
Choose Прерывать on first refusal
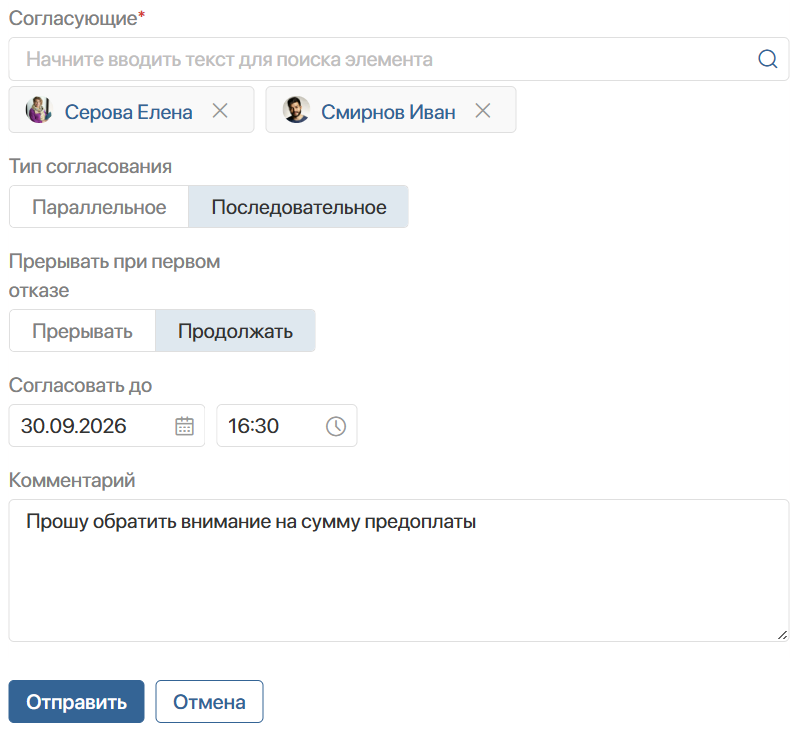(82, 331)
